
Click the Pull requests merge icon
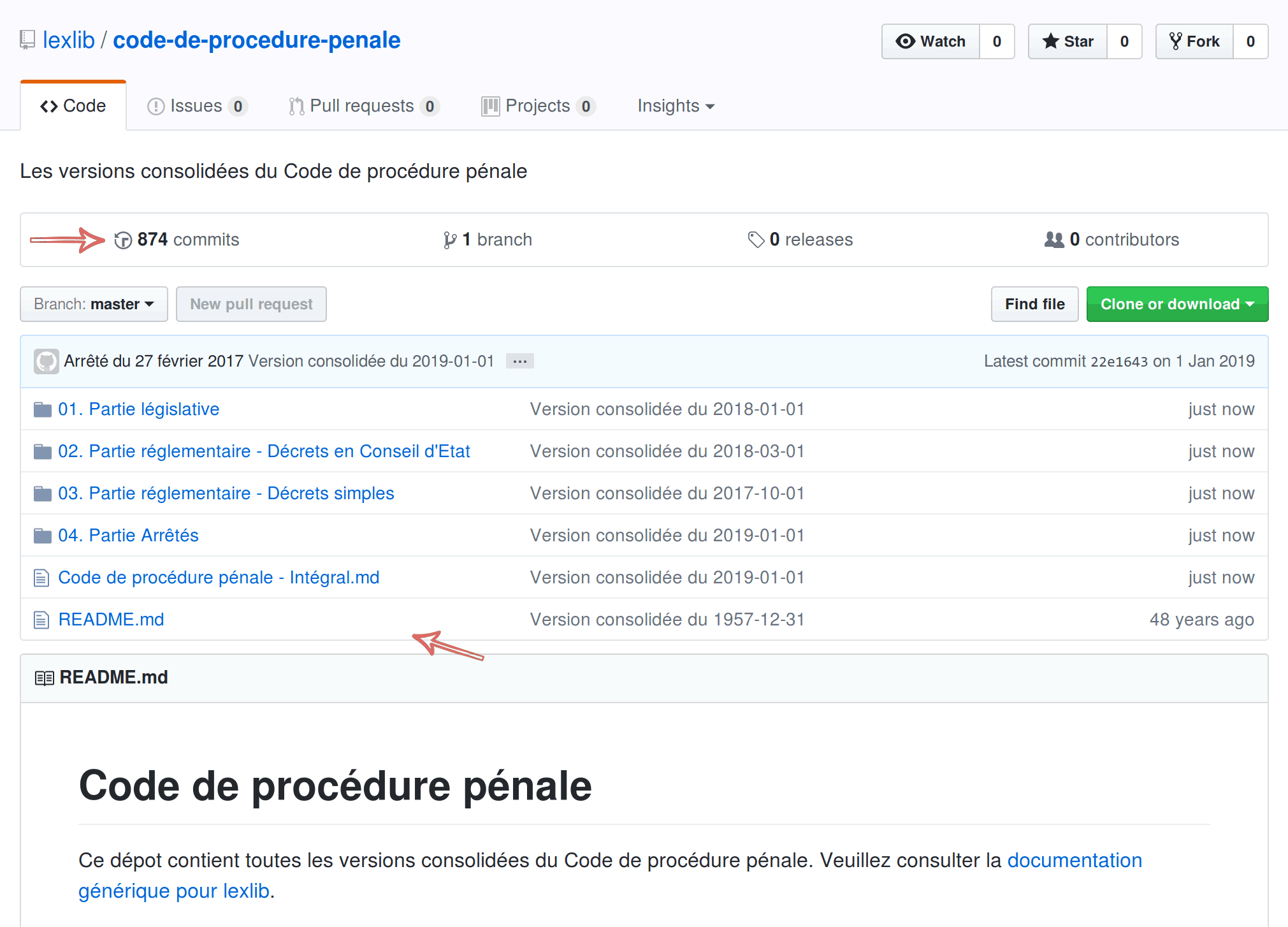click(296, 106)
